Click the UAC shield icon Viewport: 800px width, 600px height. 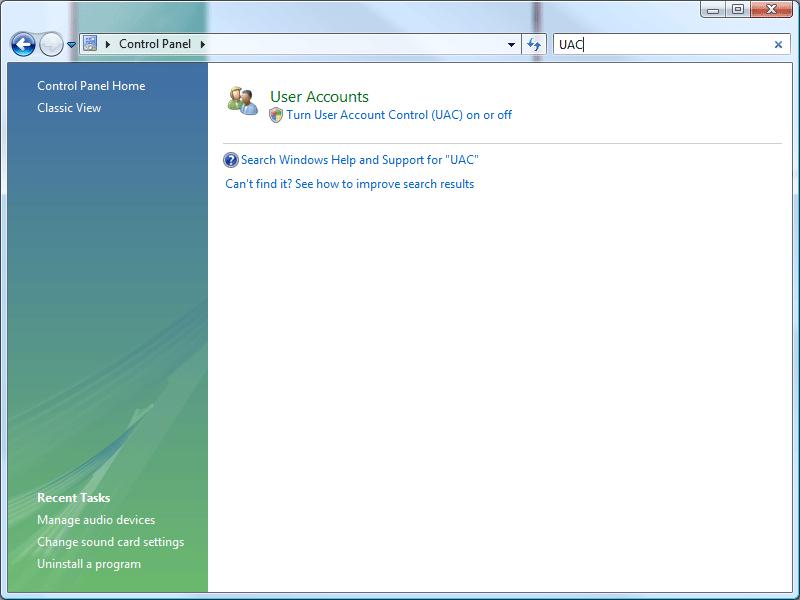[276, 115]
